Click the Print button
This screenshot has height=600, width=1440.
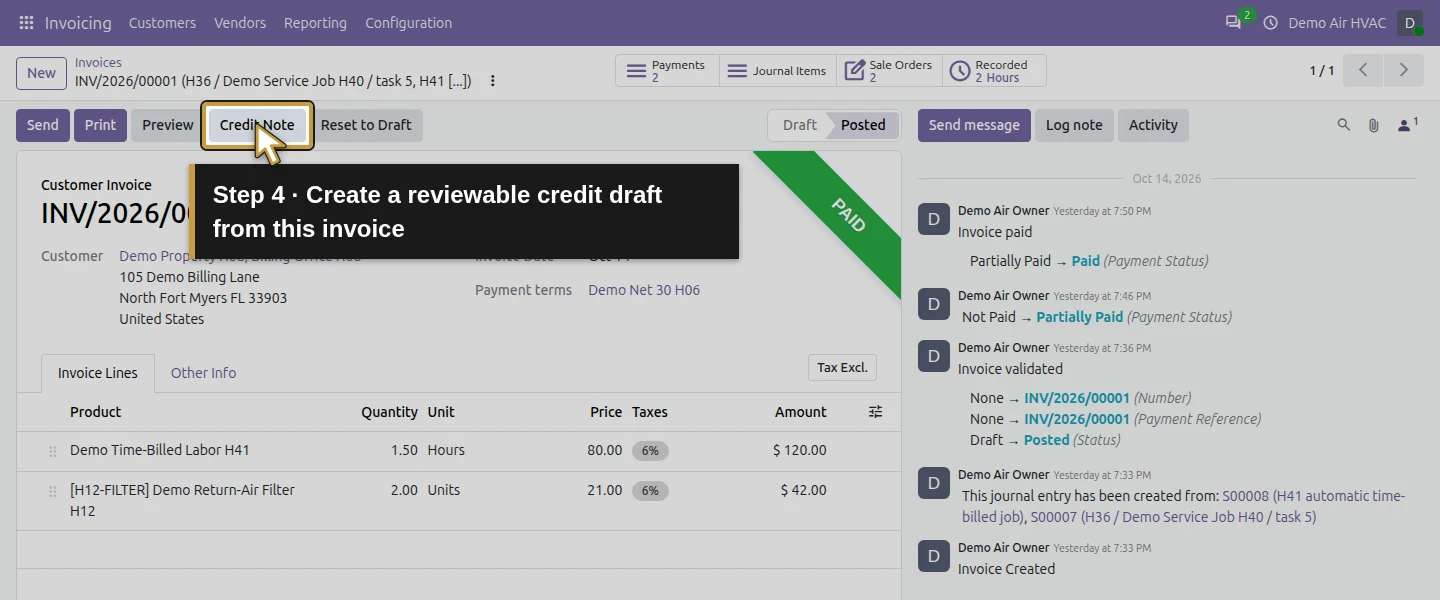[100, 125]
